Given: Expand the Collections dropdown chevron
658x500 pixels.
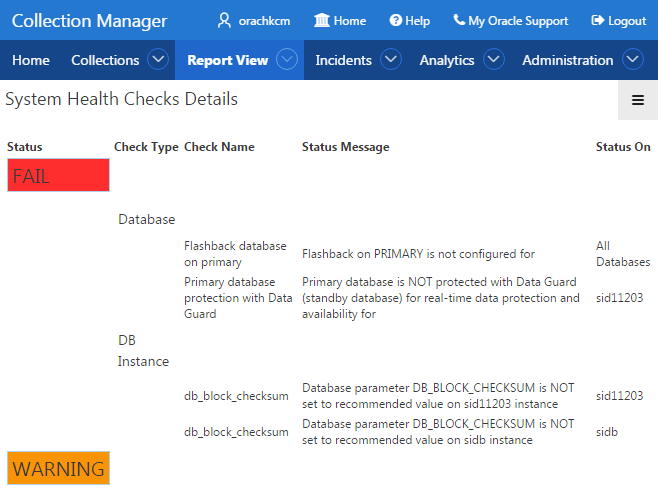Looking at the screenshot, I should click(158, 59).
